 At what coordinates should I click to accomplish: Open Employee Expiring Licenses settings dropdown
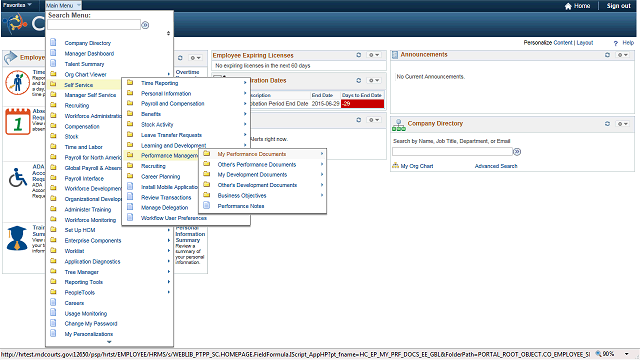(x=373, y=55)
